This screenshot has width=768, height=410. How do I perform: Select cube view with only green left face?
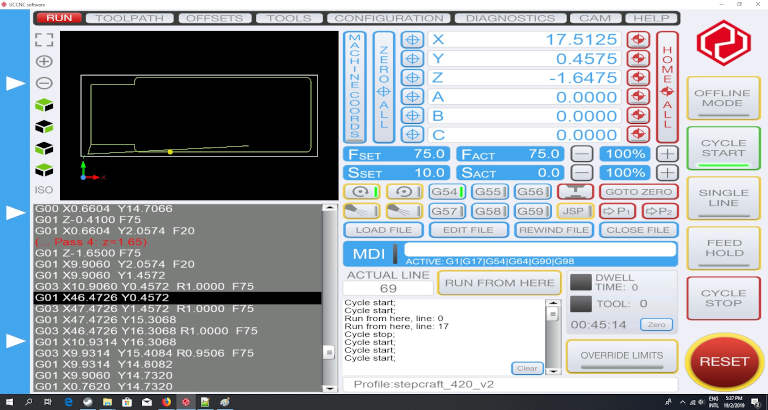point(44,148)
